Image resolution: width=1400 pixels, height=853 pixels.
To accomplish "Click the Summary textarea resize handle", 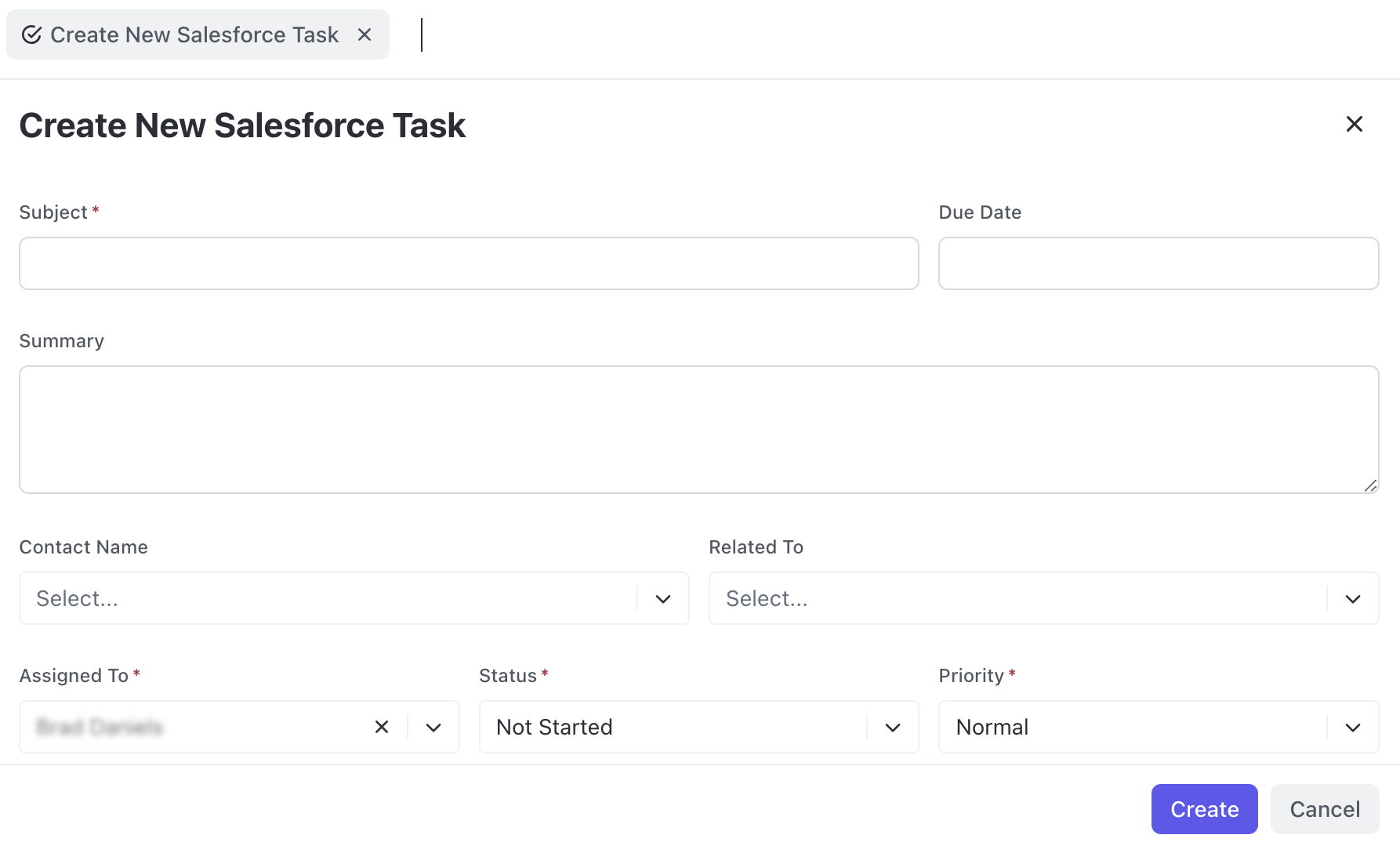I will point(1369,485).
